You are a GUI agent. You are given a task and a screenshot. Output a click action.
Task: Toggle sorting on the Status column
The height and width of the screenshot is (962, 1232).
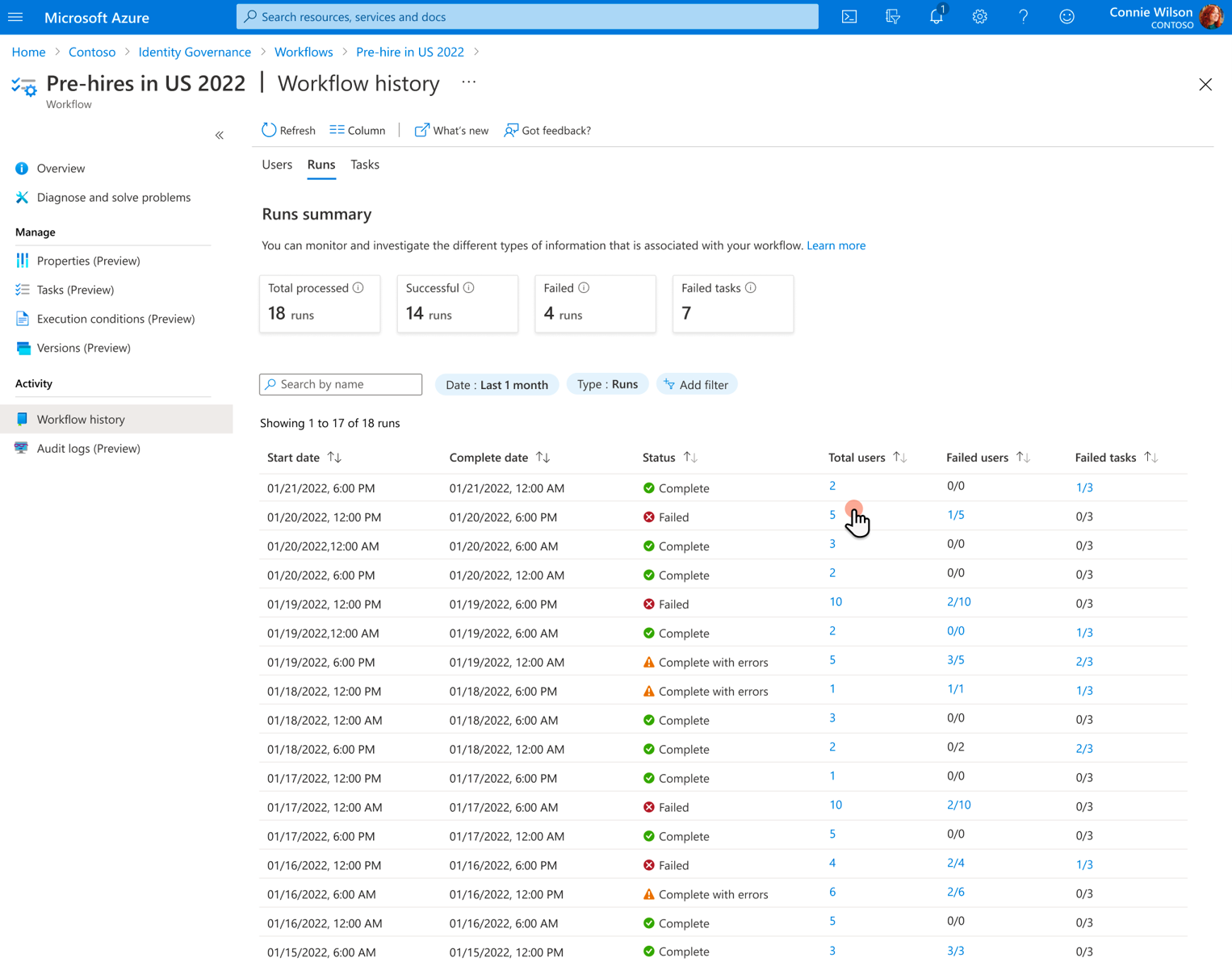point(690,457)
